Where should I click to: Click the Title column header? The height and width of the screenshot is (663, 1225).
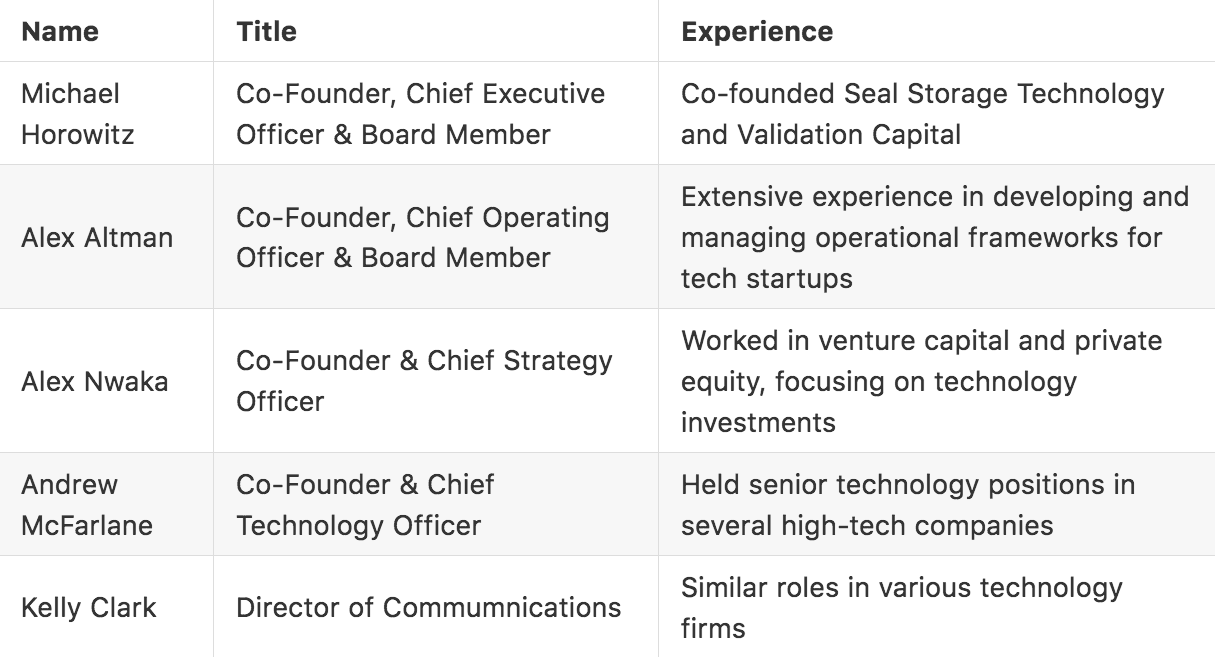266,32
